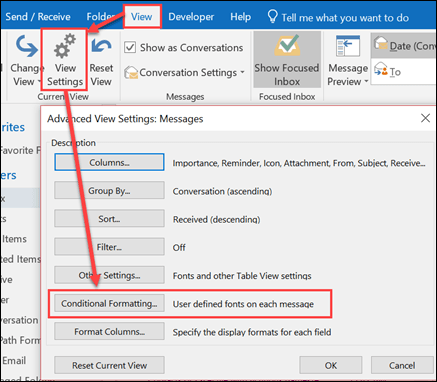437x382 pixels.
Task: Click 'Received (descending)' text
Action: 216,219
